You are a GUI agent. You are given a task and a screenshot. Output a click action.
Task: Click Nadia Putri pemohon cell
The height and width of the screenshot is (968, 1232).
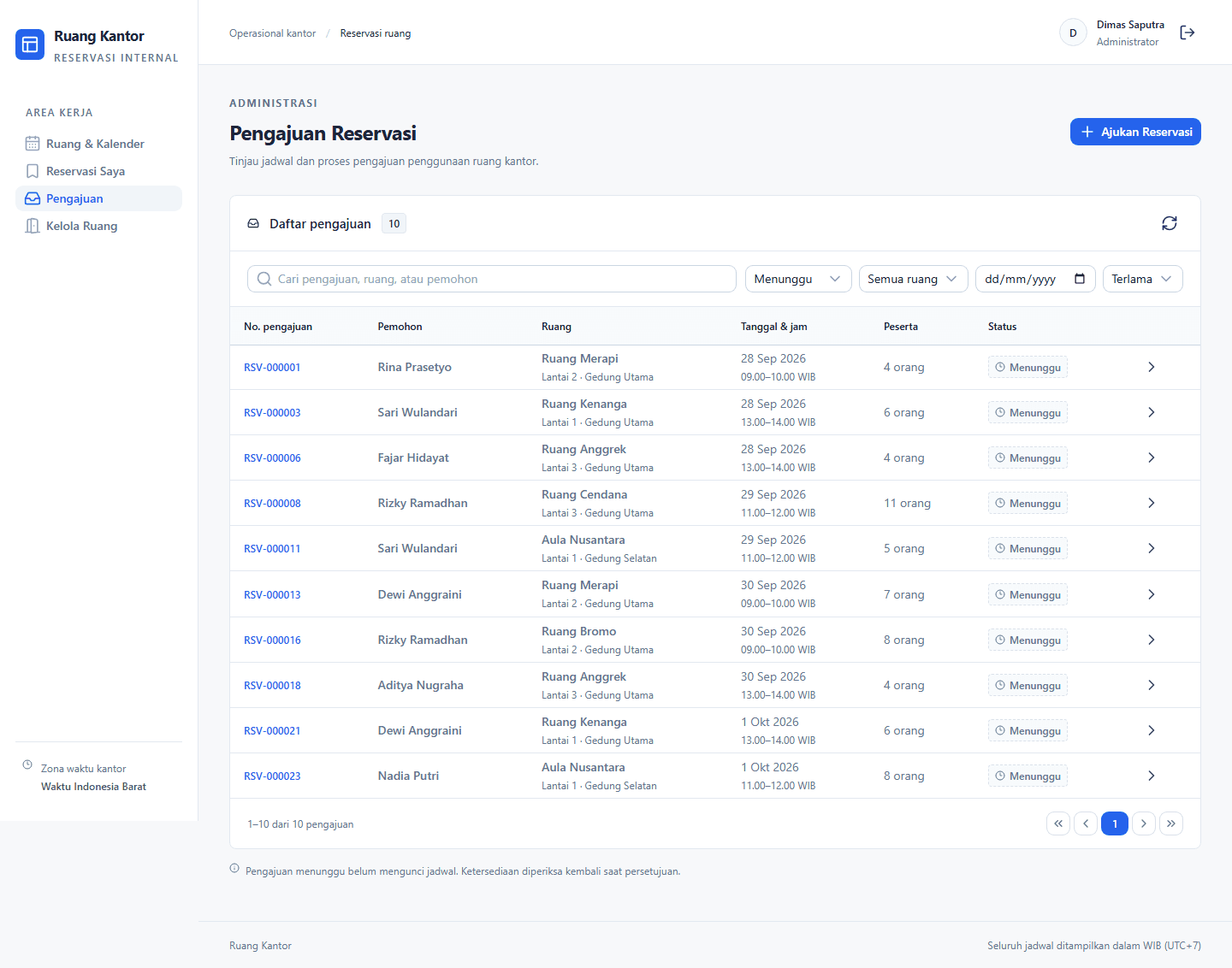click(408, 776)
